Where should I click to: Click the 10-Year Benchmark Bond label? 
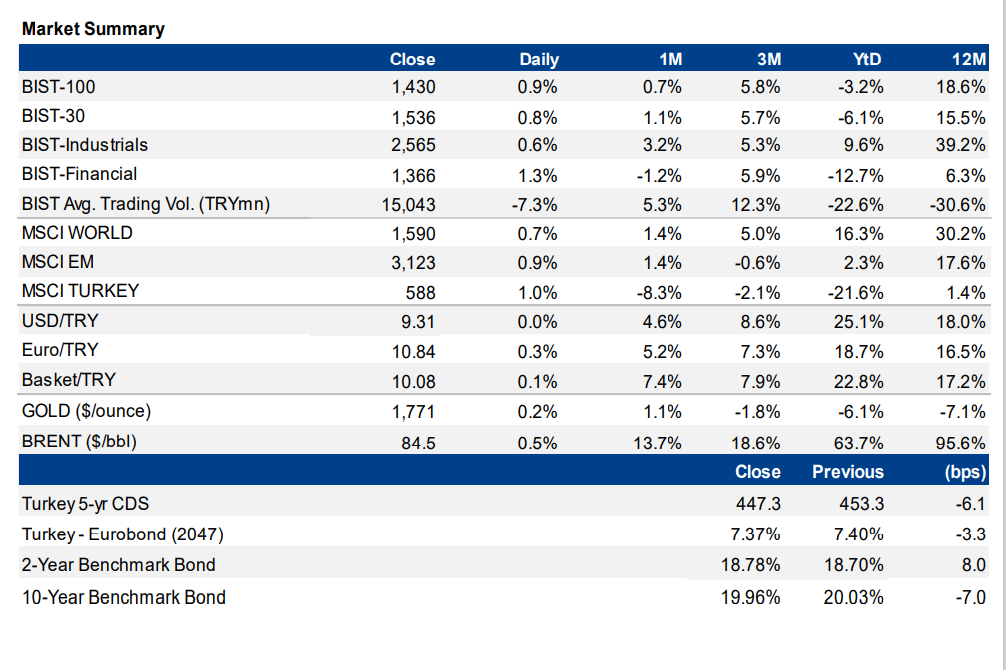click(x=123, y=598)
